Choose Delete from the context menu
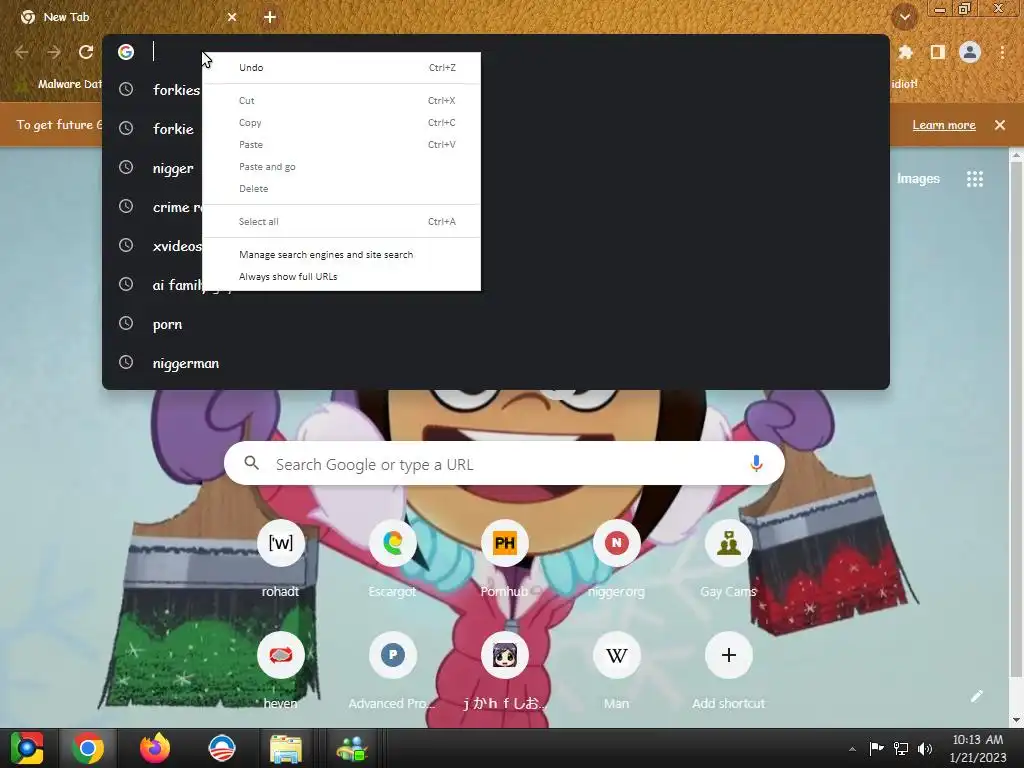Viewport: 1024px width, 768px height. [x=342, y=189]
